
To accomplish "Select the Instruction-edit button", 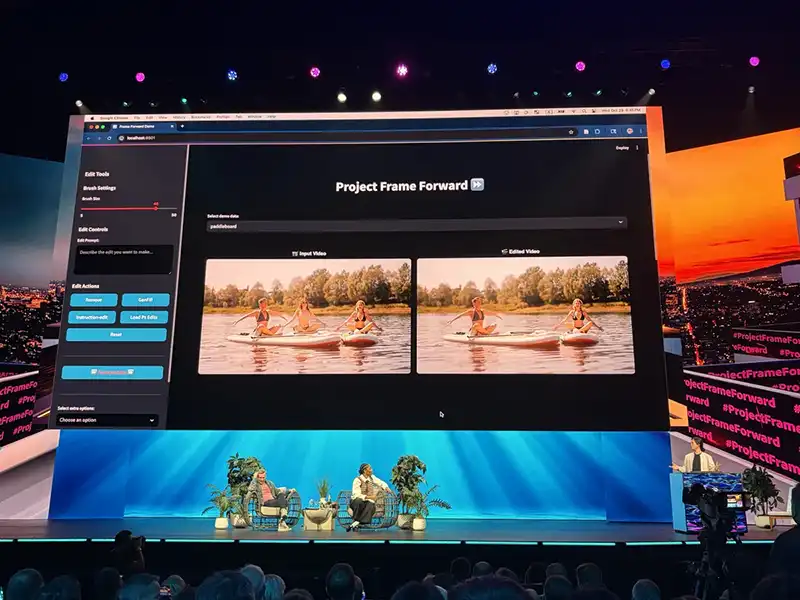I will tap(93, 317).
